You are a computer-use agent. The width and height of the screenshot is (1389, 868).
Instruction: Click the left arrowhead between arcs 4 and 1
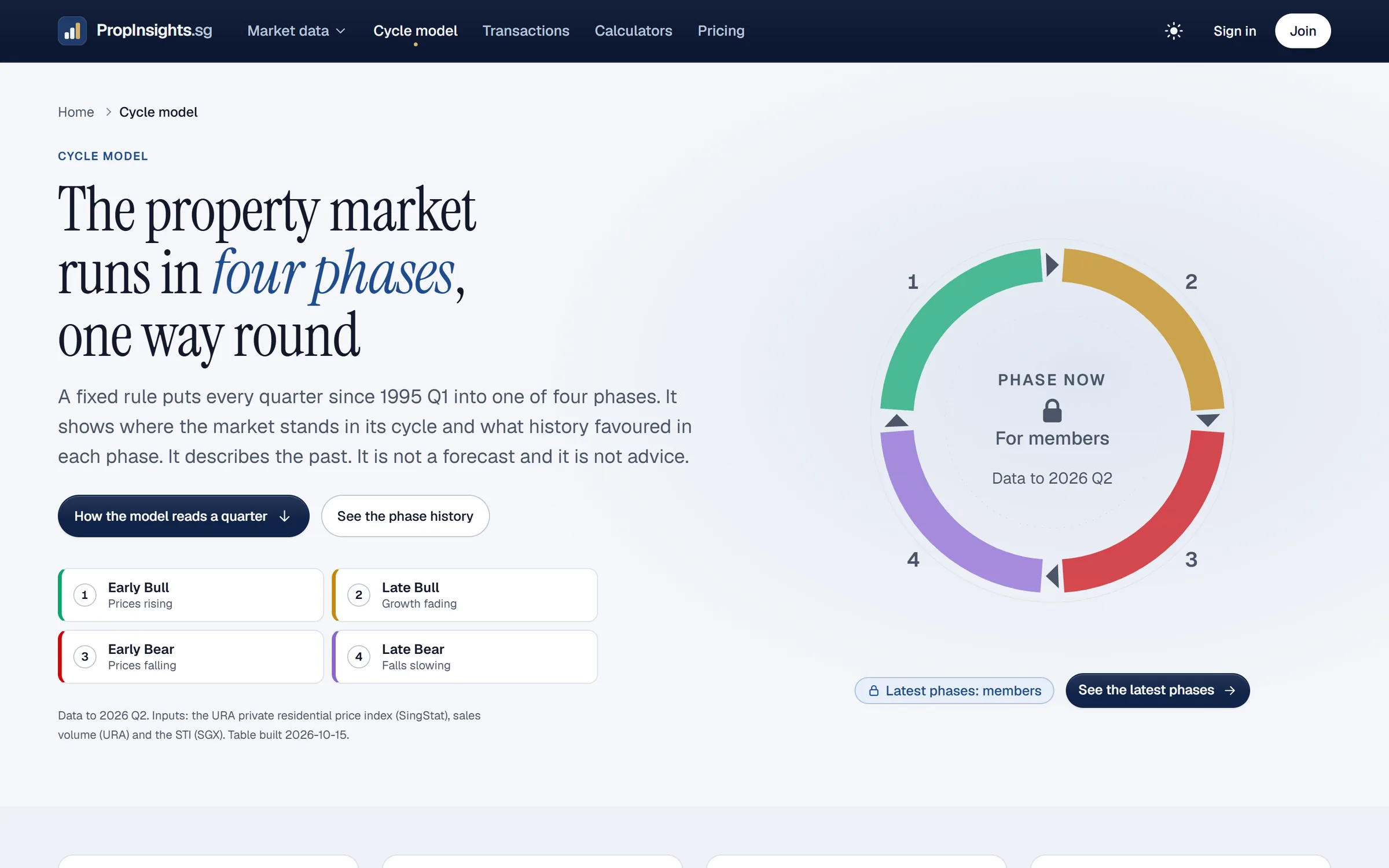pyautogui.click(x=896, y=420)
